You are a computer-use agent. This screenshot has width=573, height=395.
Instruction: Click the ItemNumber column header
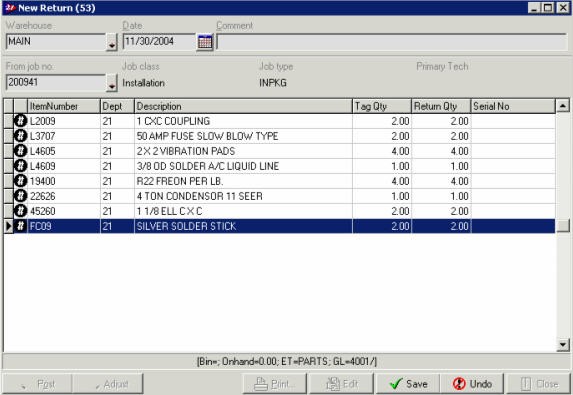[64, 106]
